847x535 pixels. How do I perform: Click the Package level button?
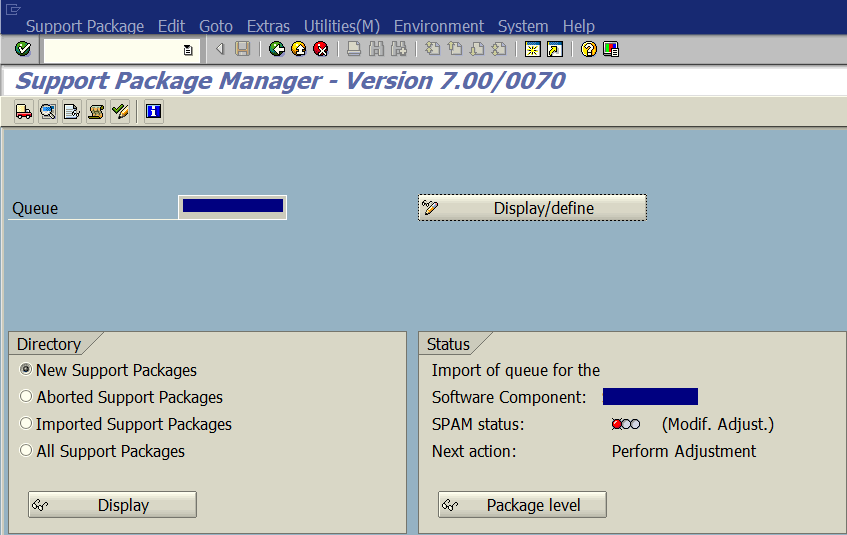tap(522, 505)
